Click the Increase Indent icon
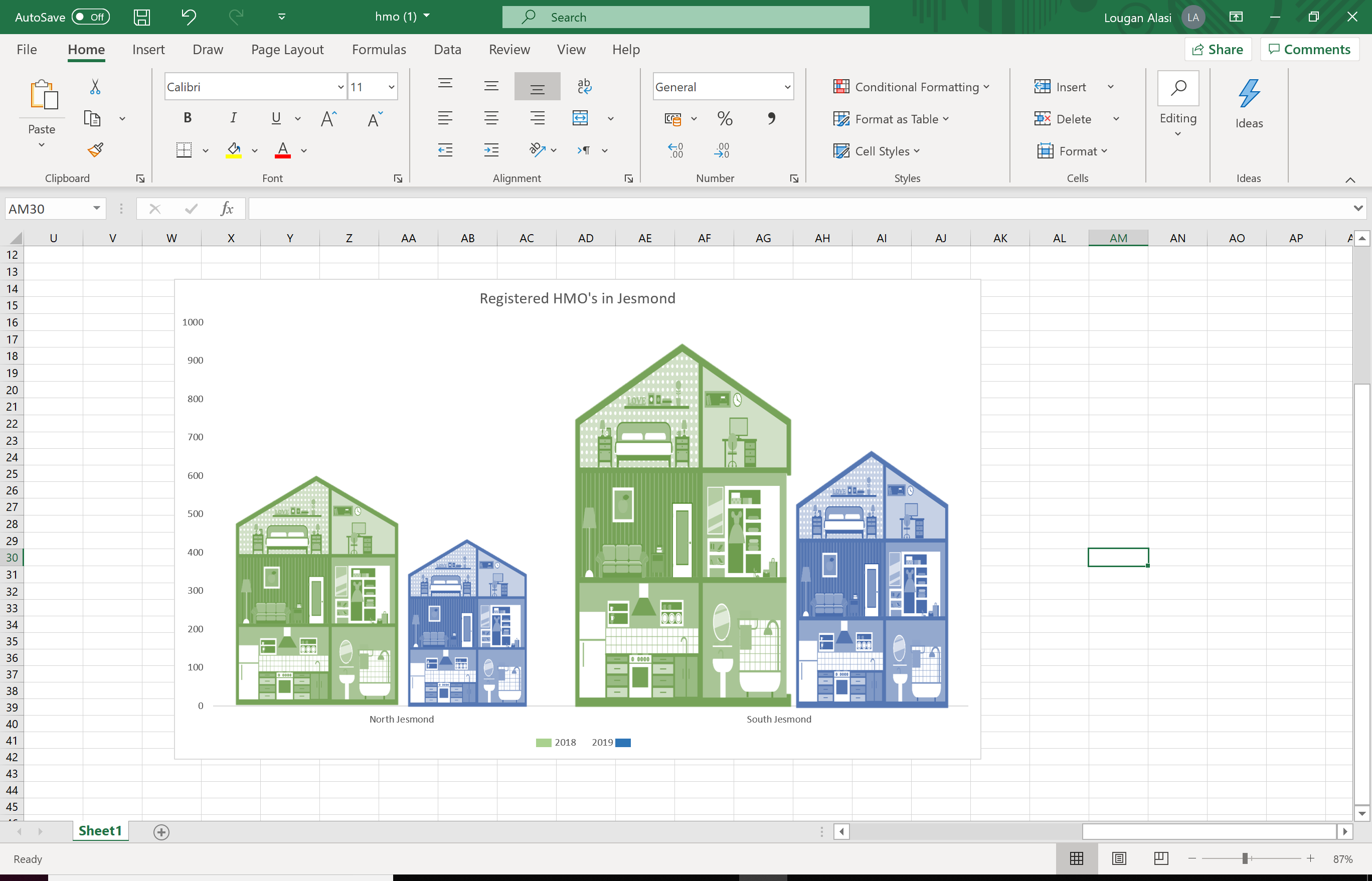The height and width of the screenshot is (881, 1372). [x=491, y=150]
